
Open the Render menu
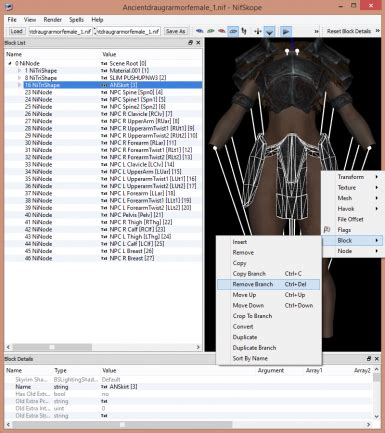(53, 20)
